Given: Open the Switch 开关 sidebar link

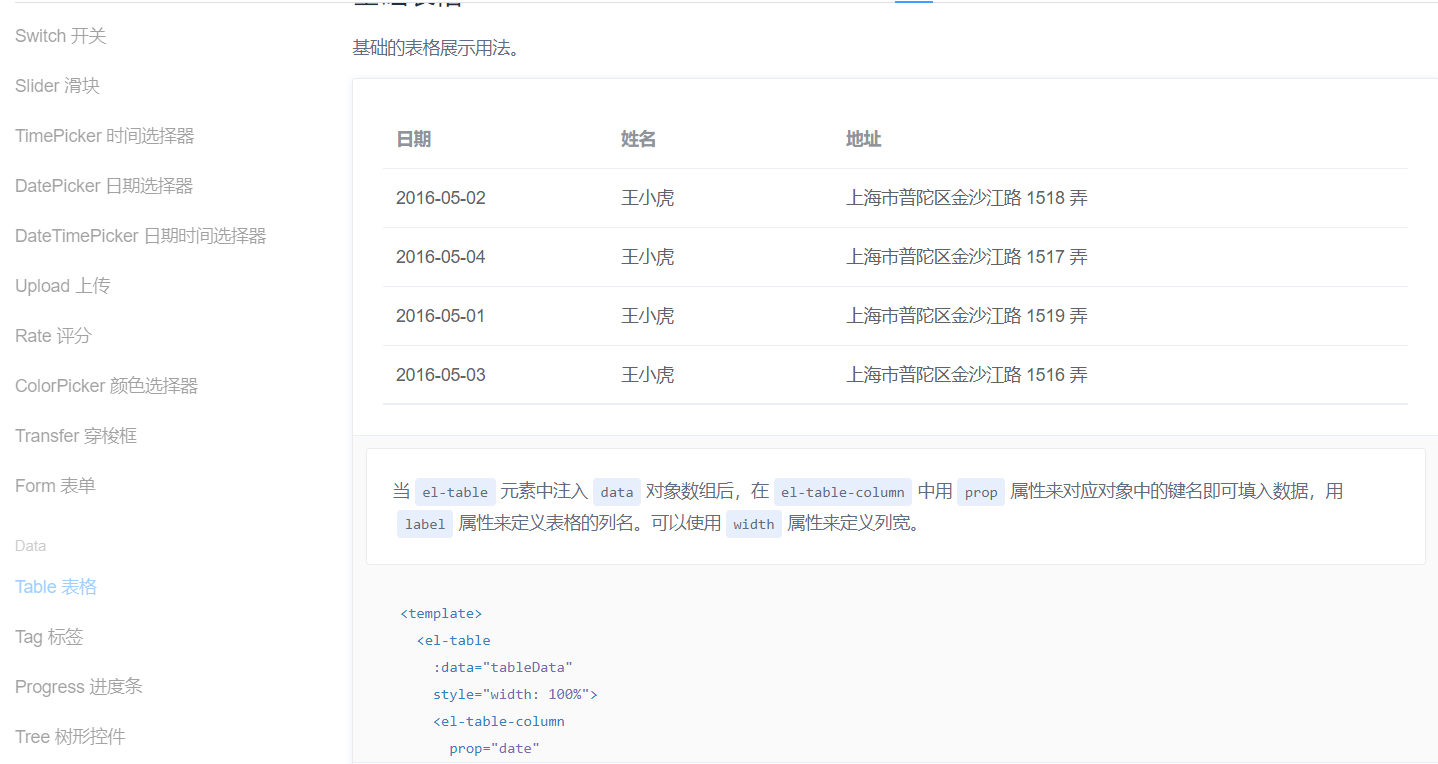Looking at the screenshot, I should pyautogui.click(x=60, y=36).
